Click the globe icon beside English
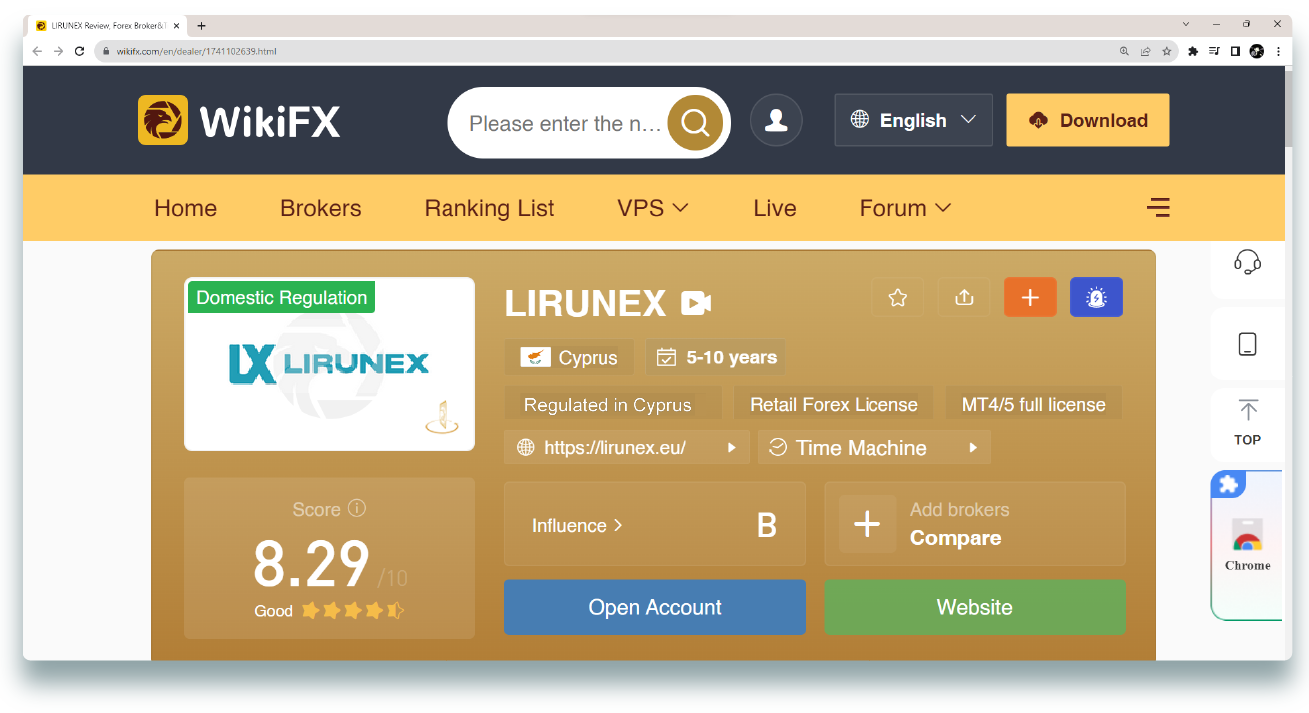 click(x=860, y=120)
